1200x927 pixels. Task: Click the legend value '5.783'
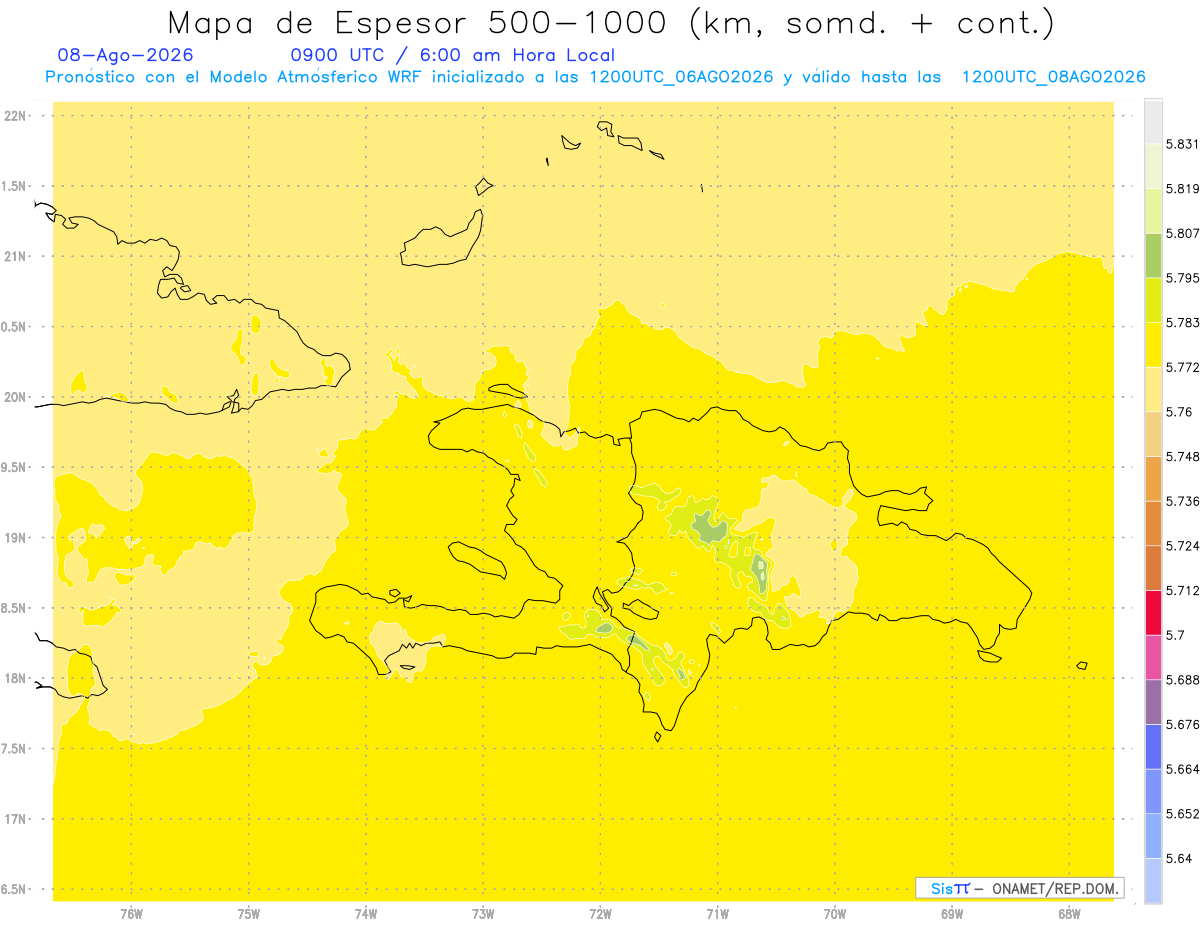[1183, 323]
